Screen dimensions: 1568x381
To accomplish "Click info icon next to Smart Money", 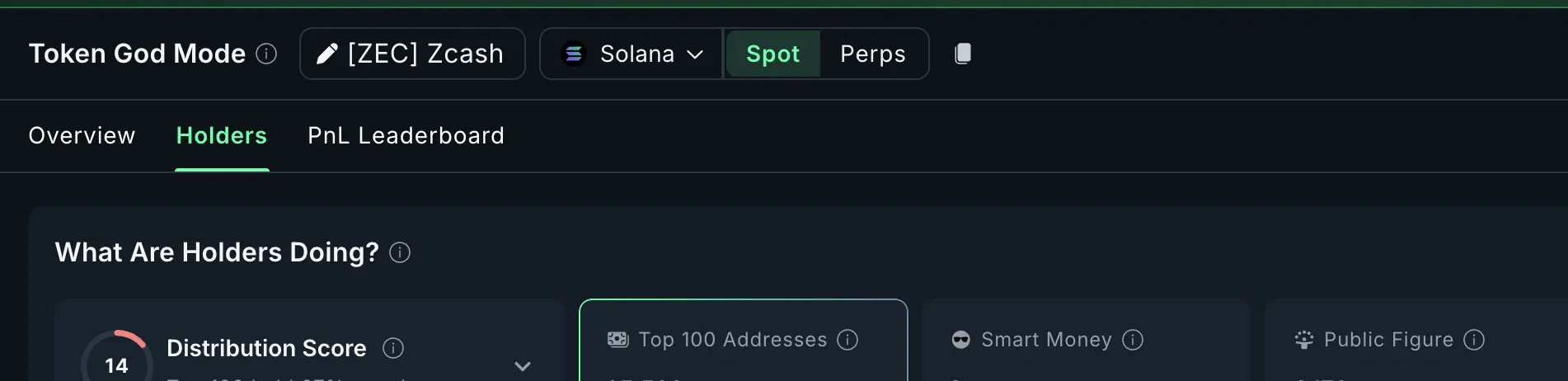I will click(x=1133, y=340).
